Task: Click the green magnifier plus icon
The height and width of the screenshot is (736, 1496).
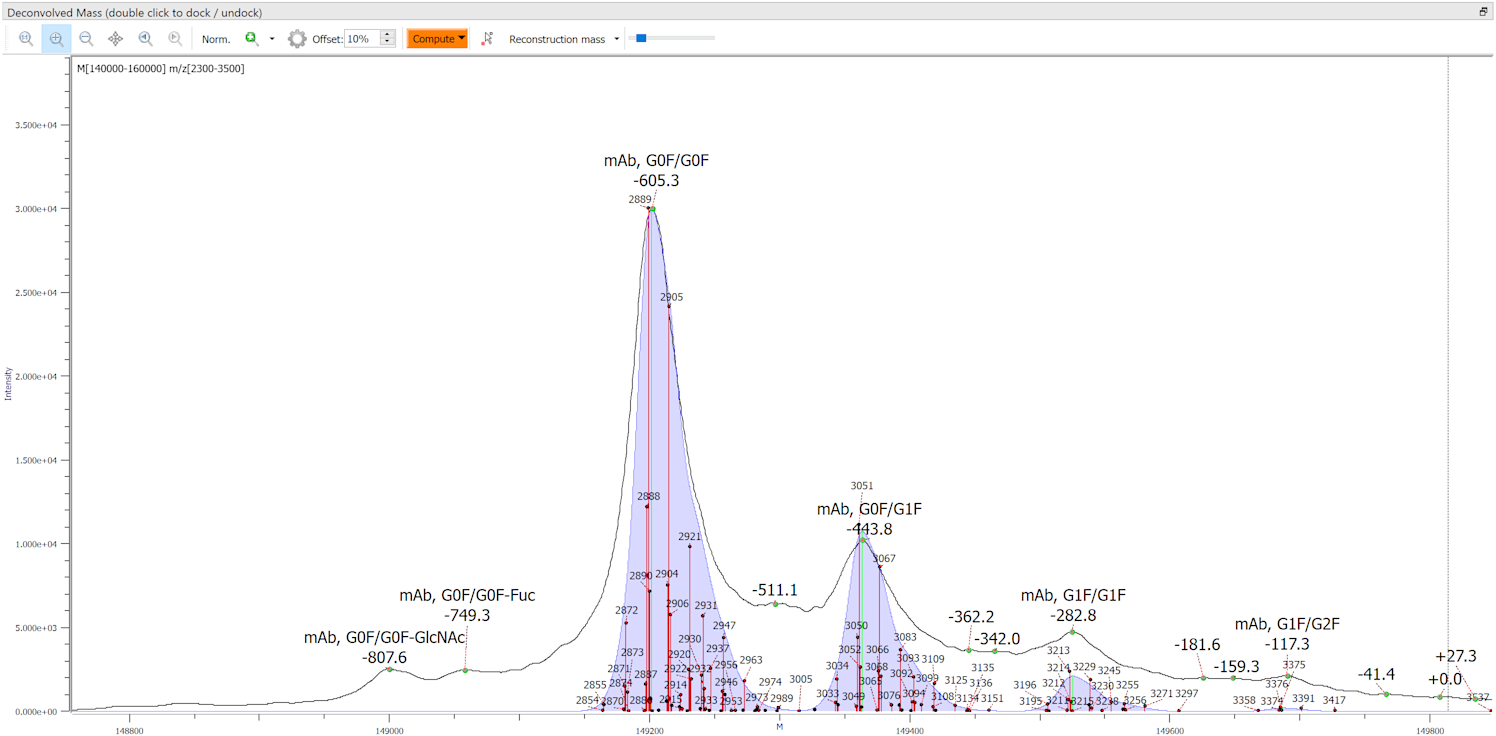Action: 252,39
